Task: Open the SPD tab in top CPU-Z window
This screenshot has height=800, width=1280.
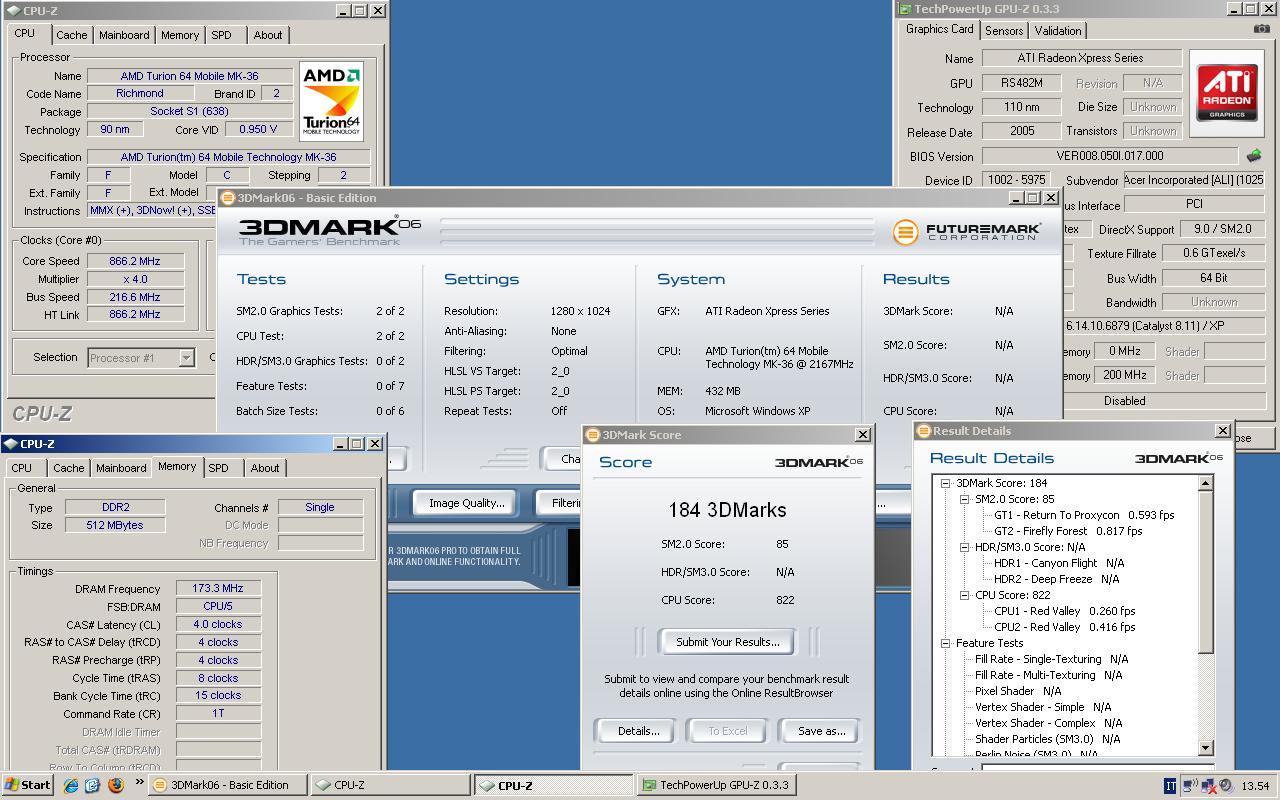Action: 221,35
